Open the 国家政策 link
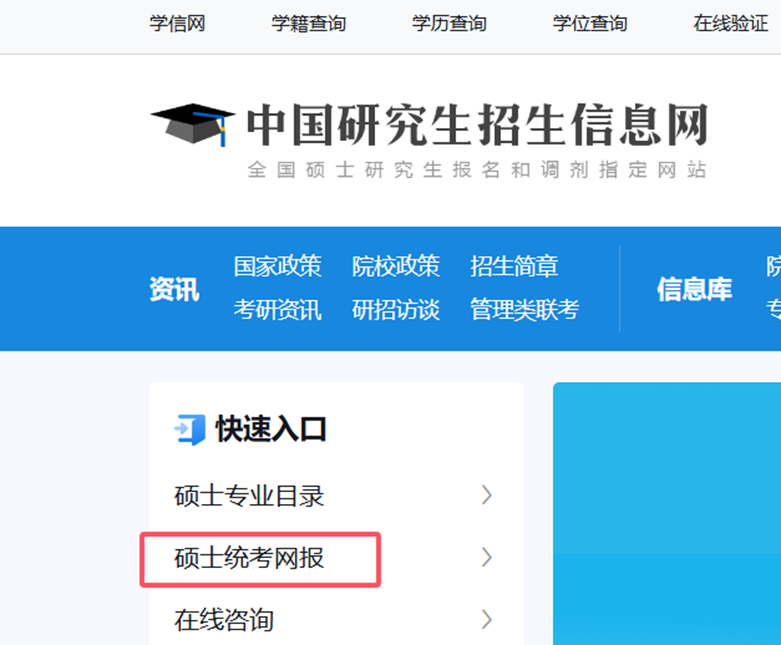The image size is (781, 645). tap(277, 266)
